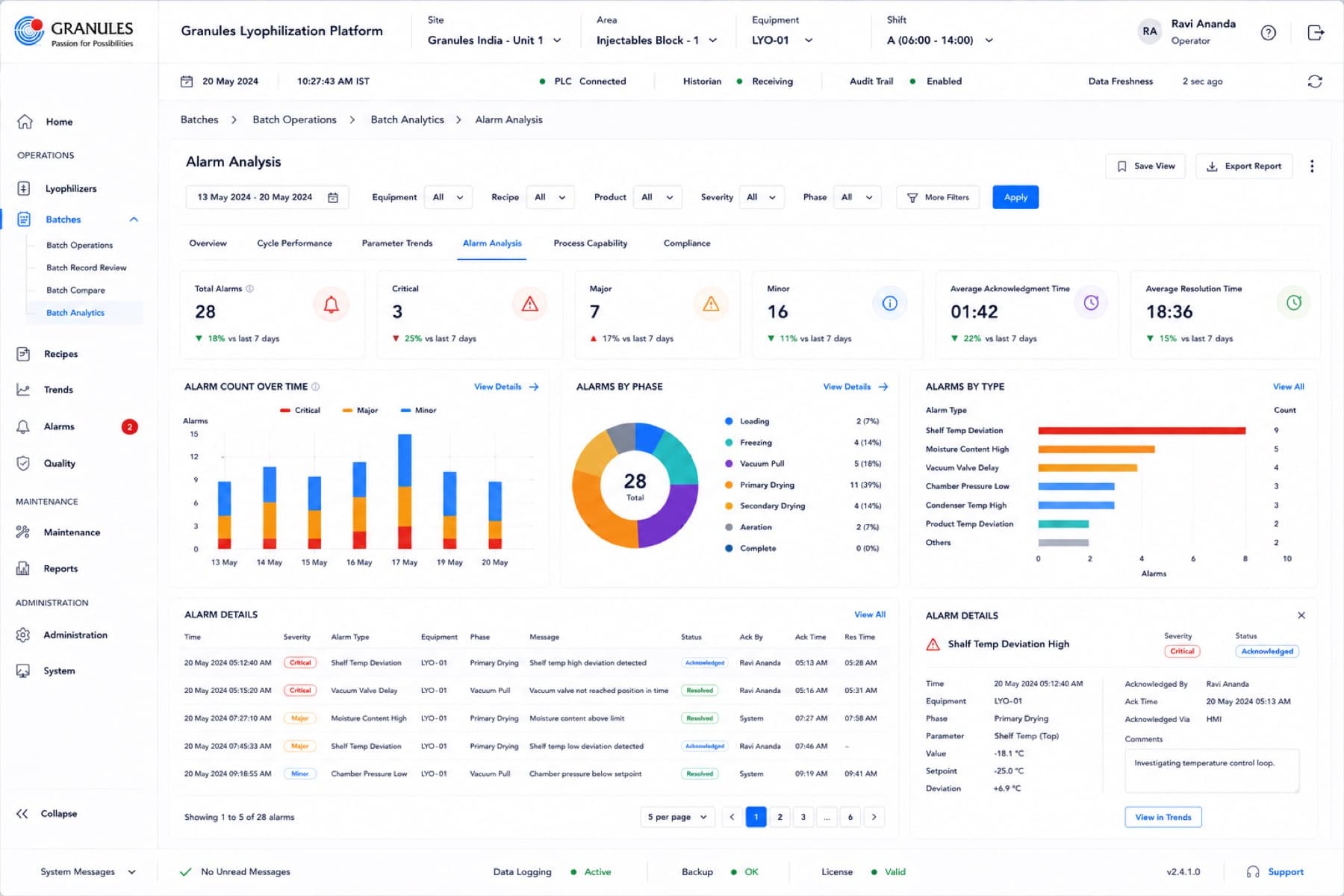1344x896 pixels.
Task: Click the logout icon in header
Action: (1316, 32)
